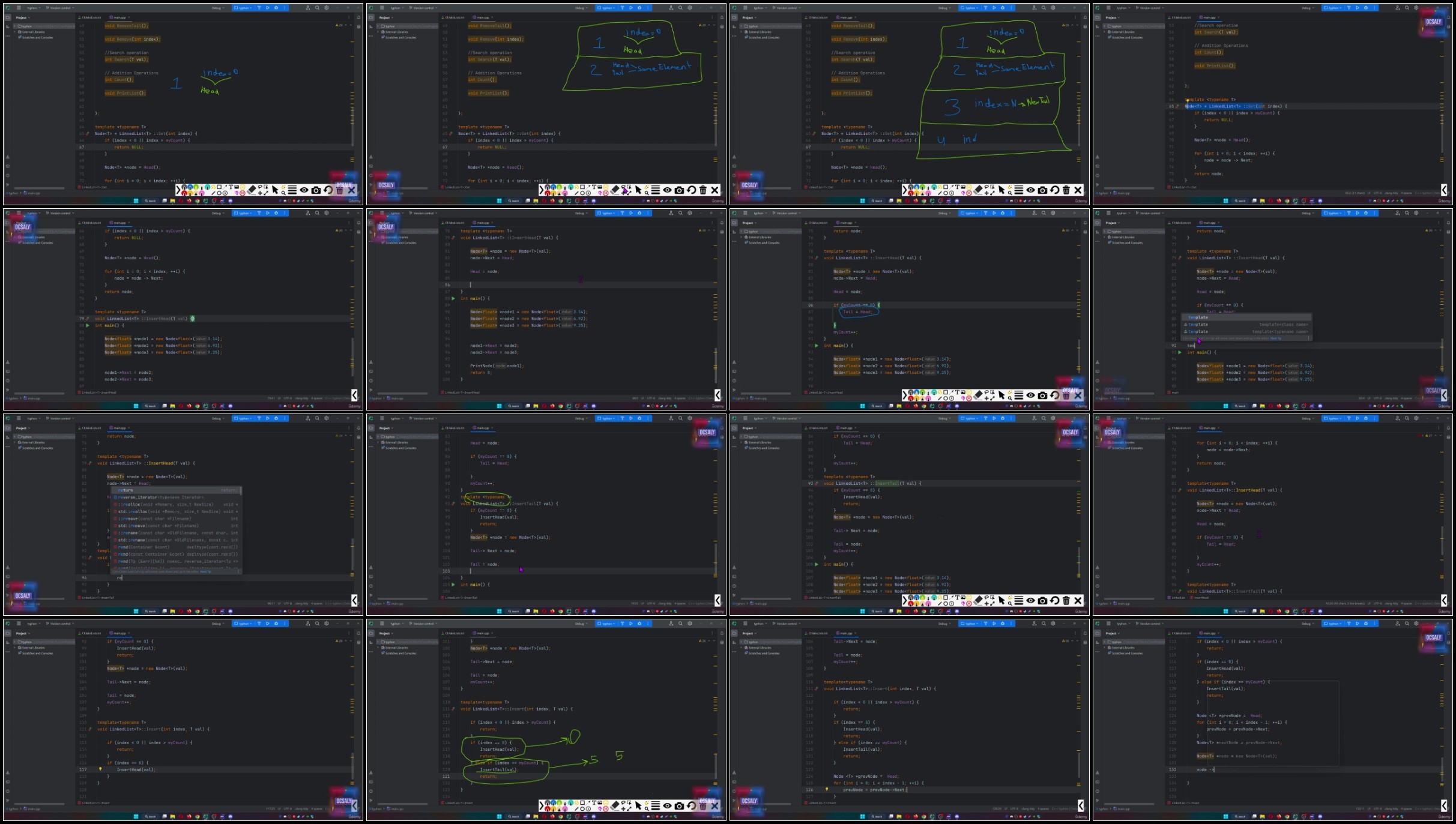Select main.cpp tab in circled 'Tail = Head' frame
1456x824 pixels.
(x=845, y=223)
